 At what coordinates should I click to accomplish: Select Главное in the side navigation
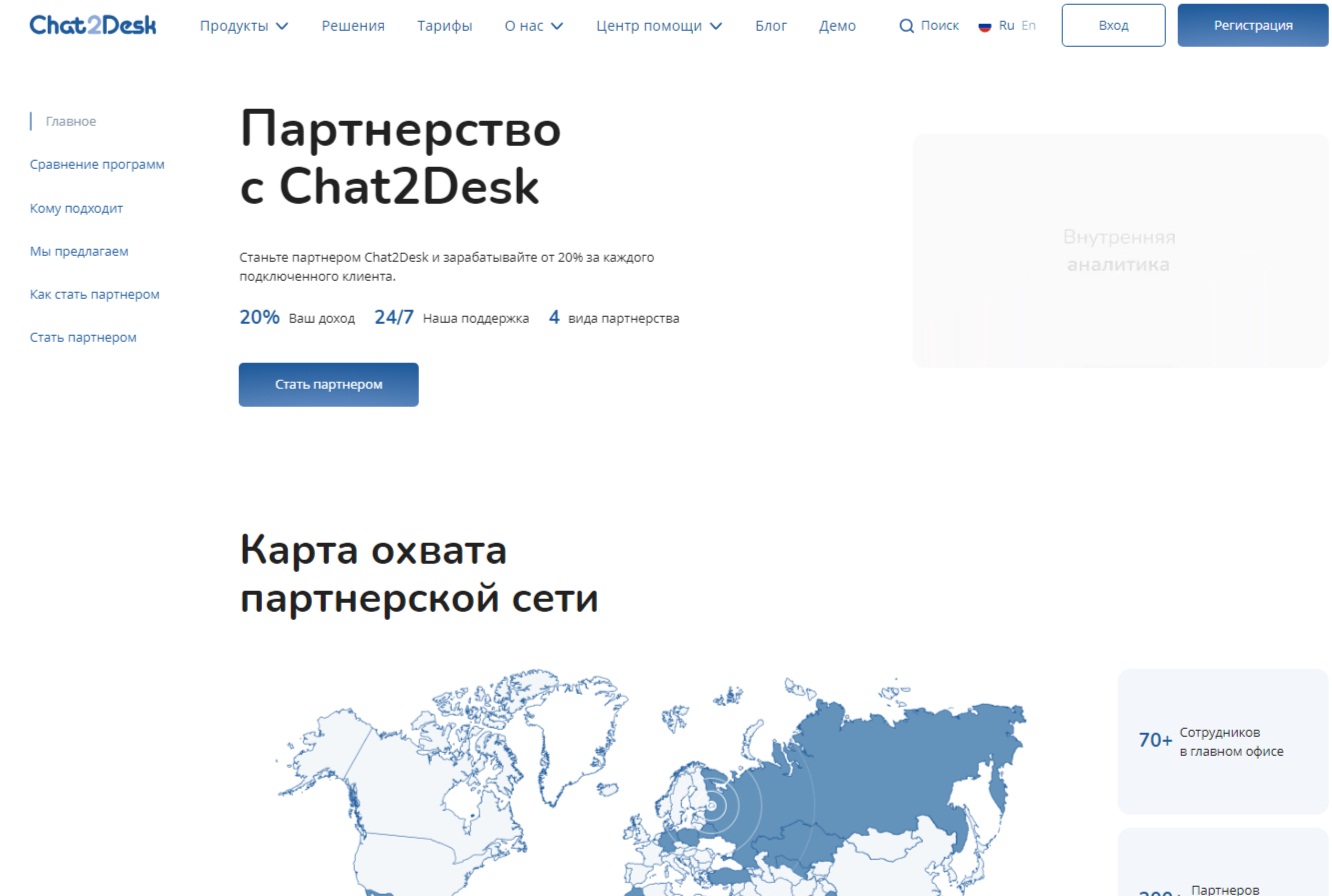click(x=71, y=122)
